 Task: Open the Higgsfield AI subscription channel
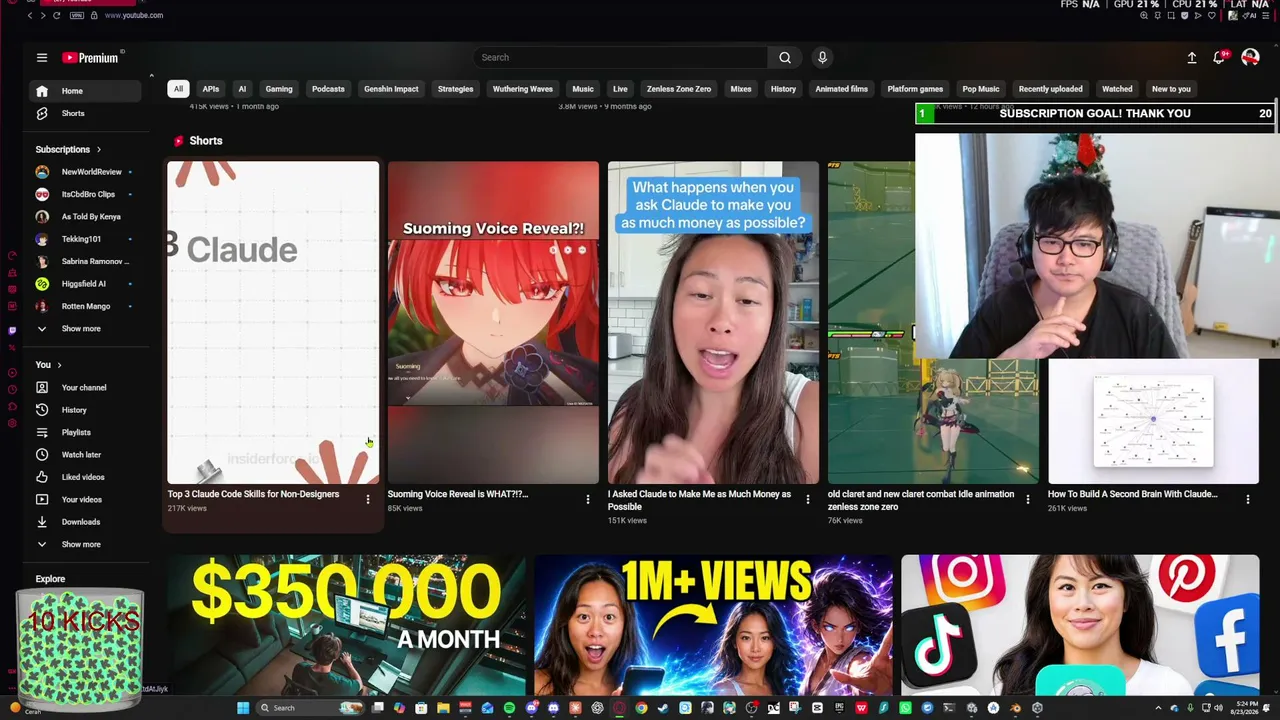85,284
